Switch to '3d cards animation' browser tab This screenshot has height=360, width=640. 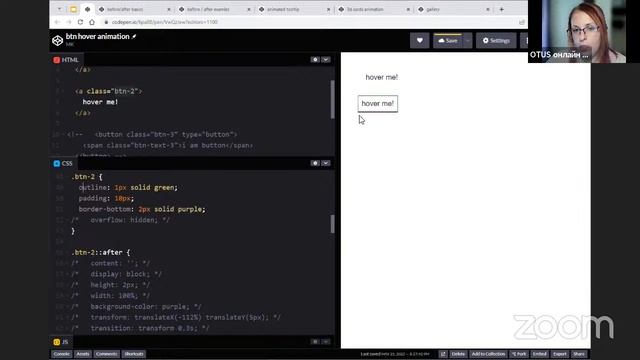coord(373,9)
